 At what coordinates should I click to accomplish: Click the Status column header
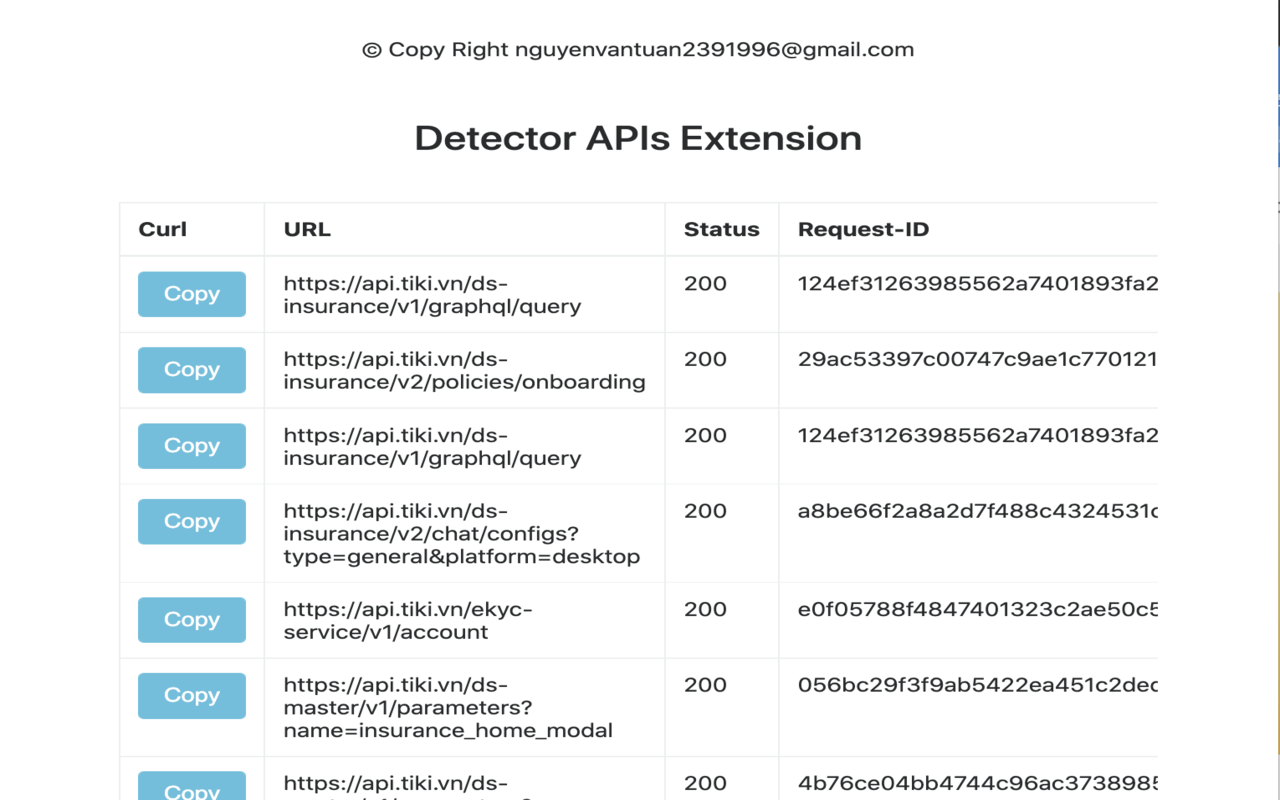click(721, 229)
